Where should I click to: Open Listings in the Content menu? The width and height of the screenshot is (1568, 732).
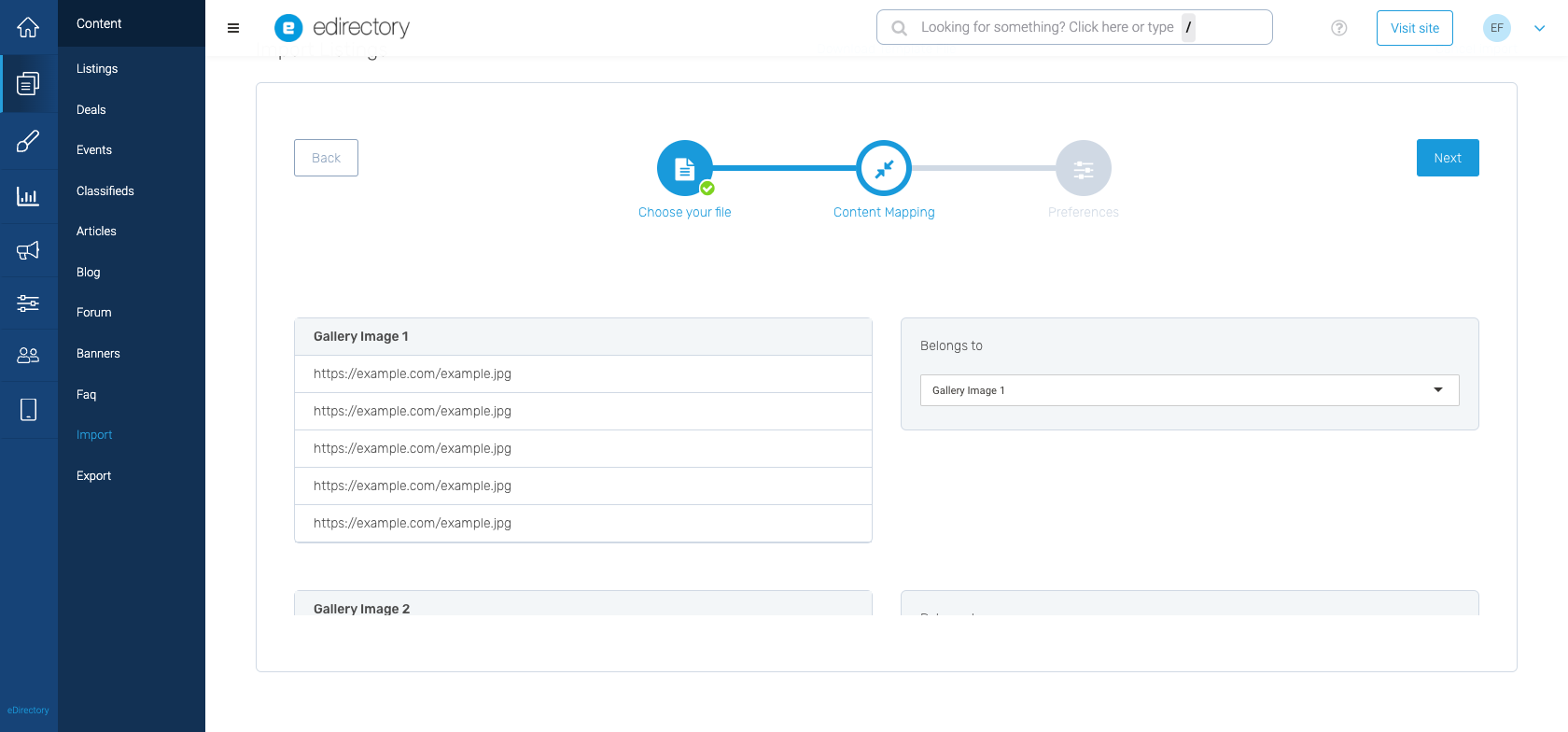coord(97,69)
